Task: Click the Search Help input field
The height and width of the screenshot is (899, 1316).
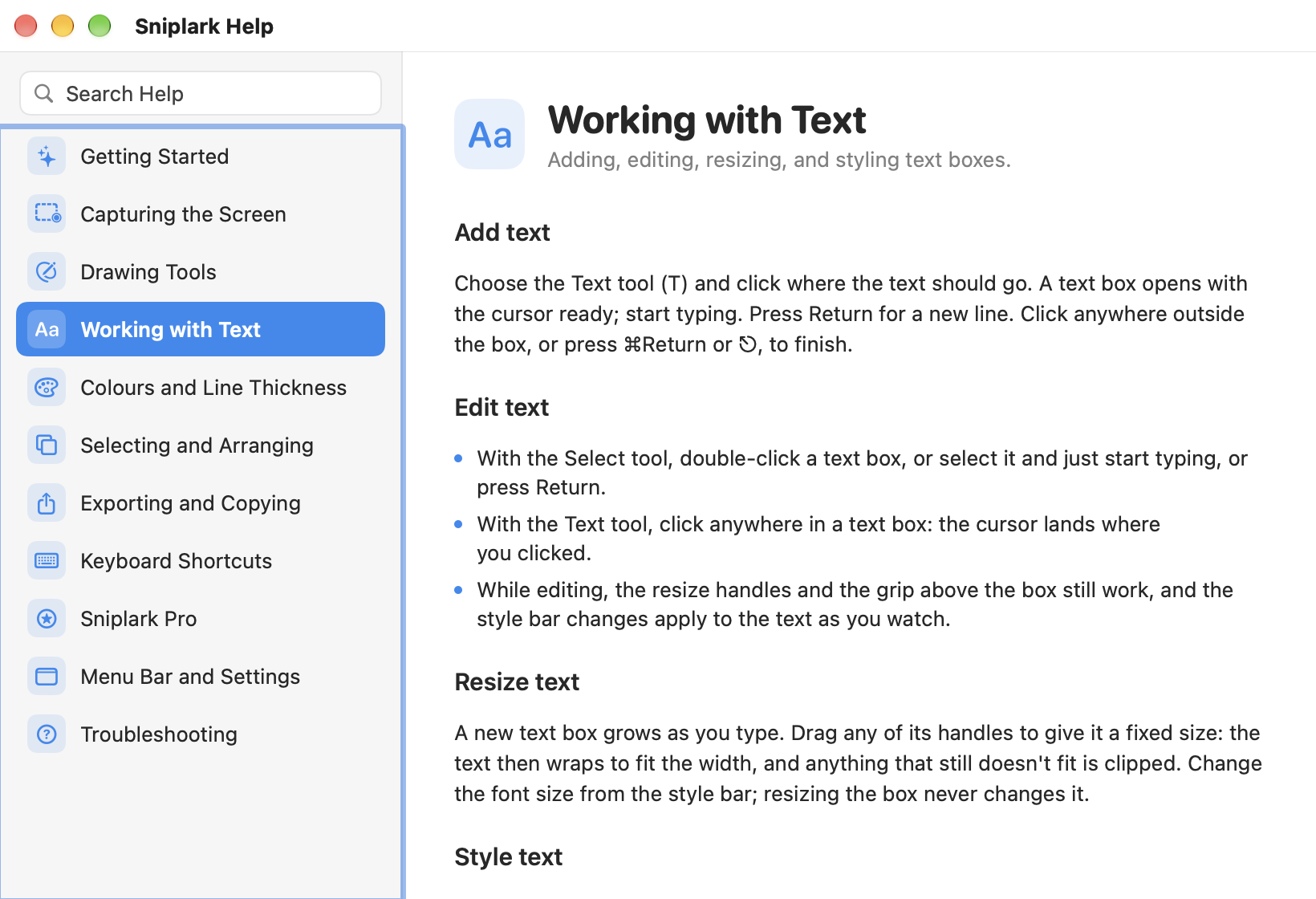Action: pyautogui.click(x=201, y=93)
